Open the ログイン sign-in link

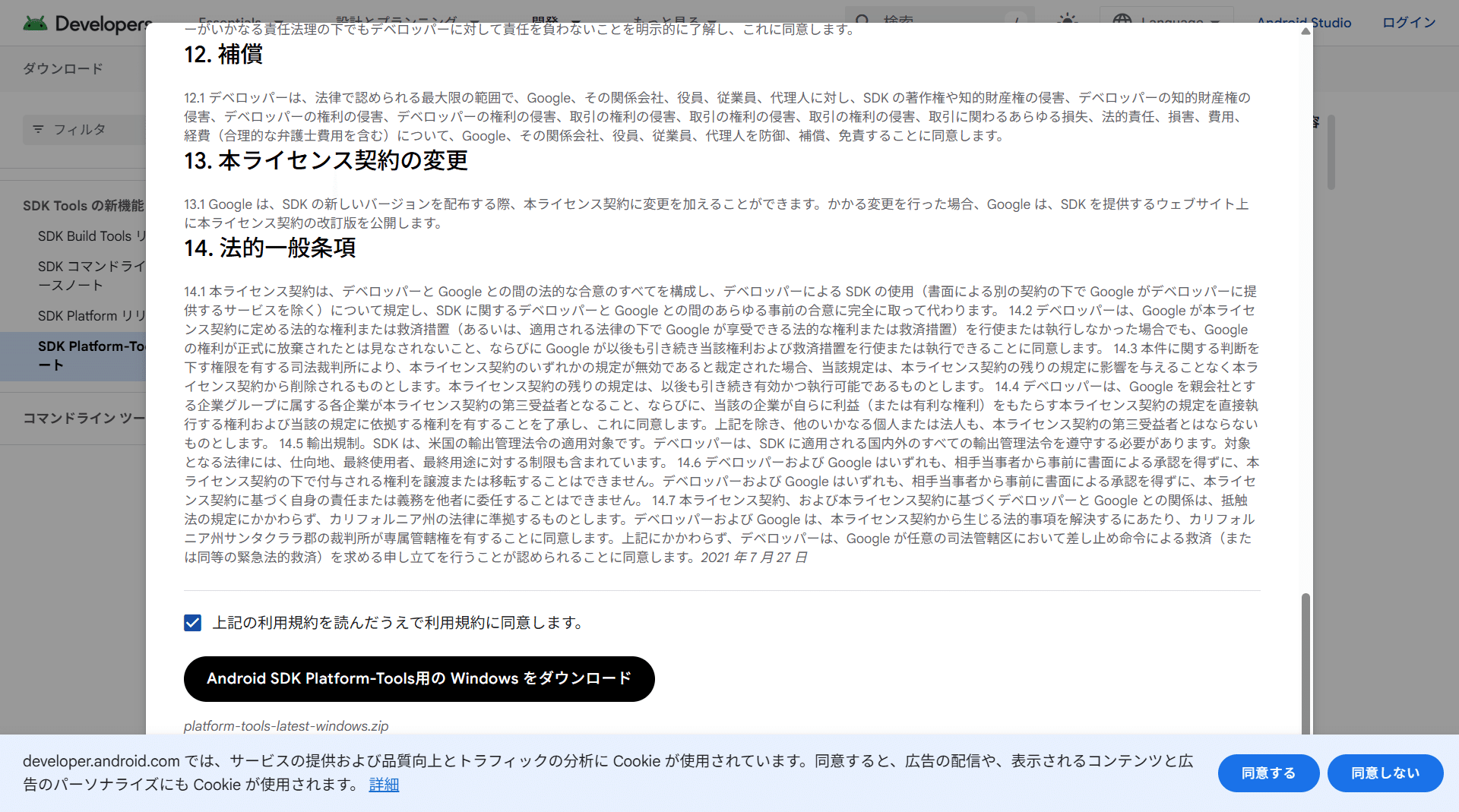coord(1408,23)
